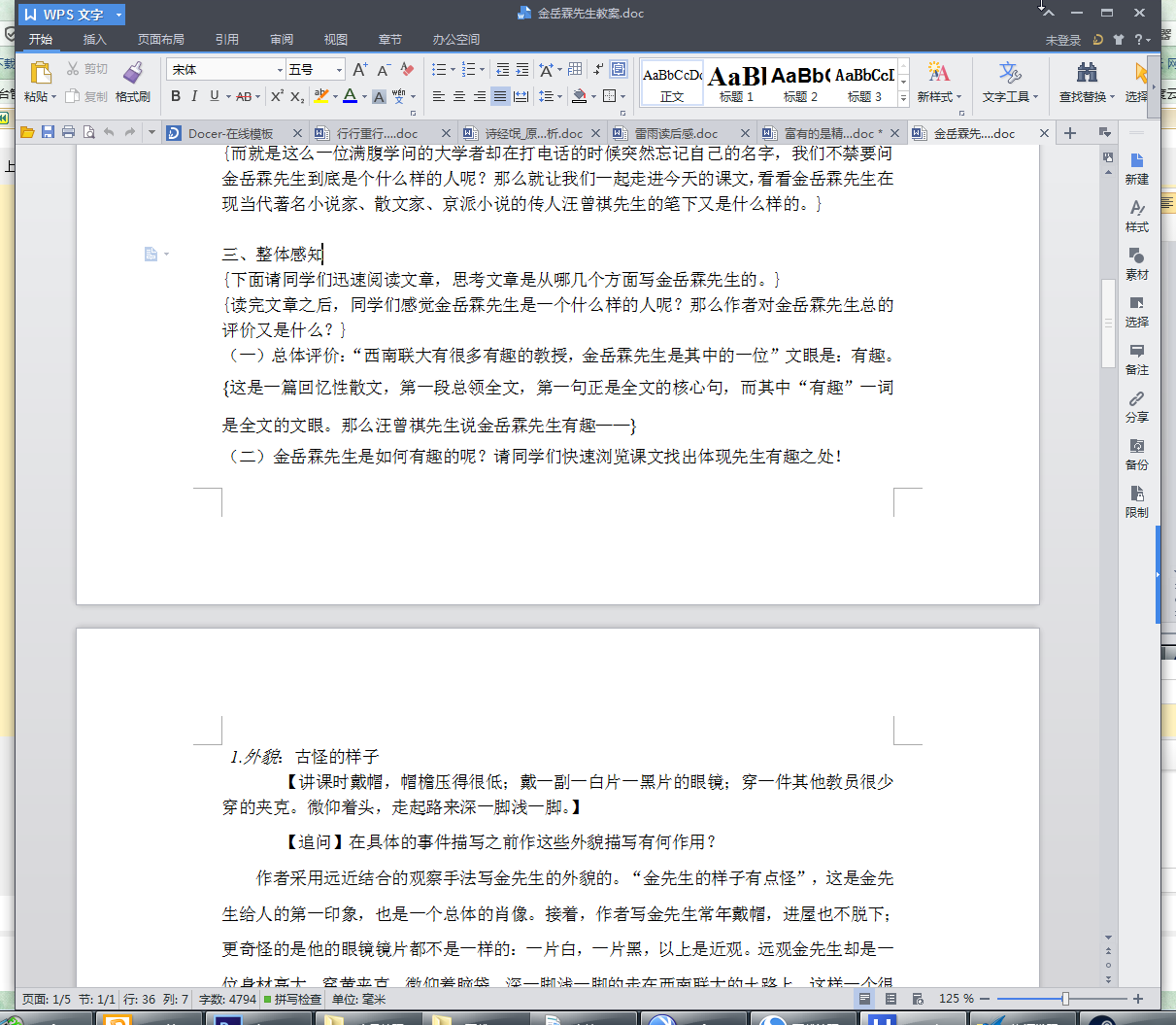Switch to the 章节 ribbon tab
The width and height of the screenshot is (1176, 1025).
(390, 40)
